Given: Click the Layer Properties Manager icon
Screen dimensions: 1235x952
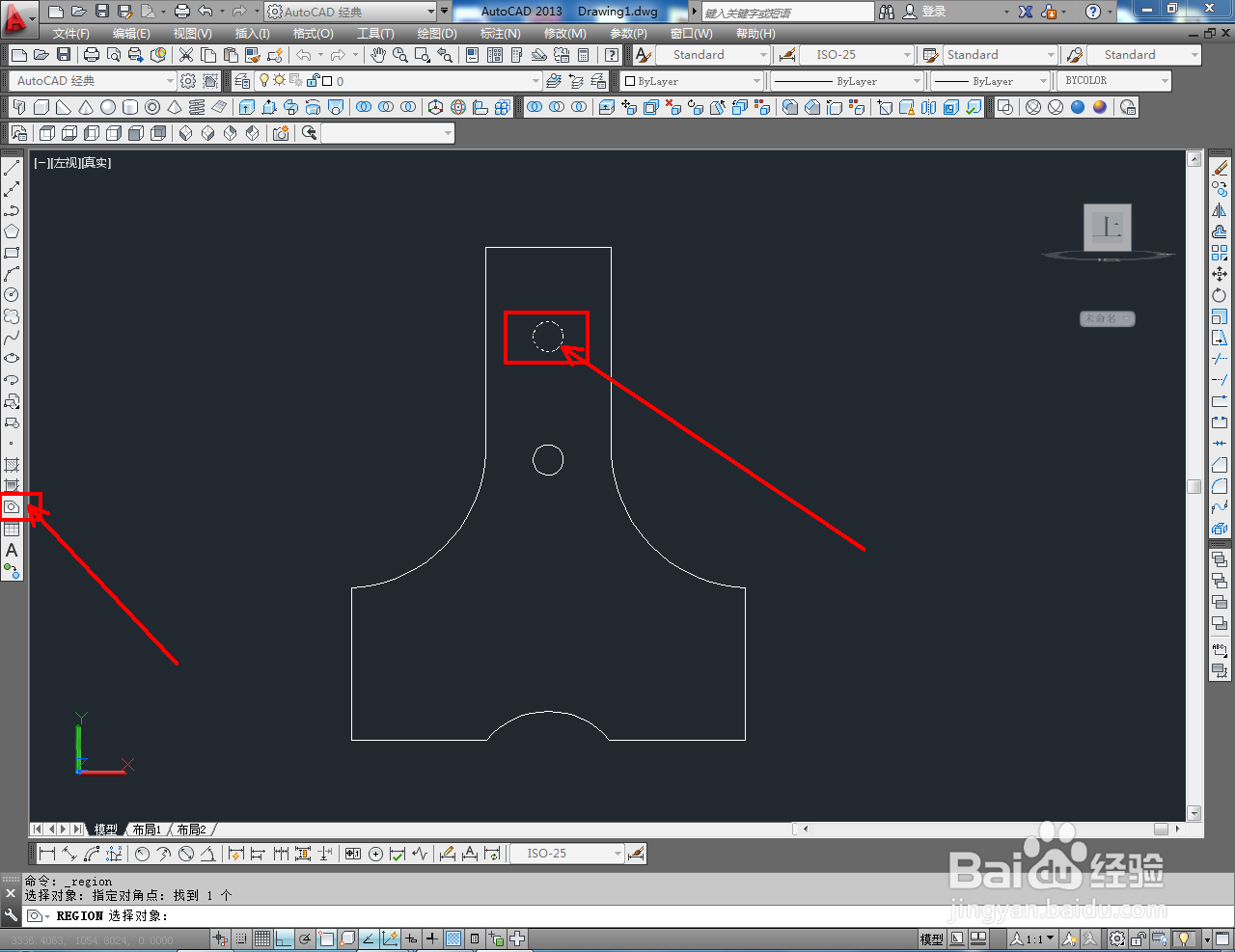Looking at the screenshot, I should [x=243, y=81].
